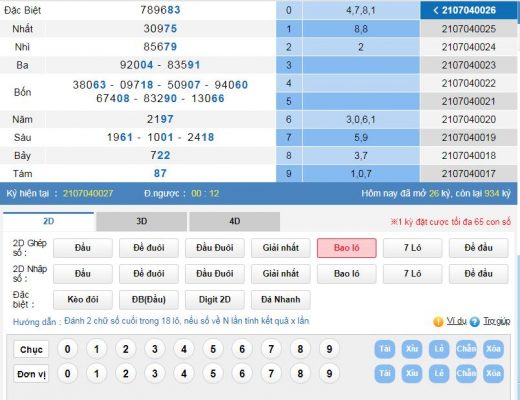Choose Đầu in 2D Nhập số row
The width and height of the screenshot is (520, 400).
coord(83,274)
